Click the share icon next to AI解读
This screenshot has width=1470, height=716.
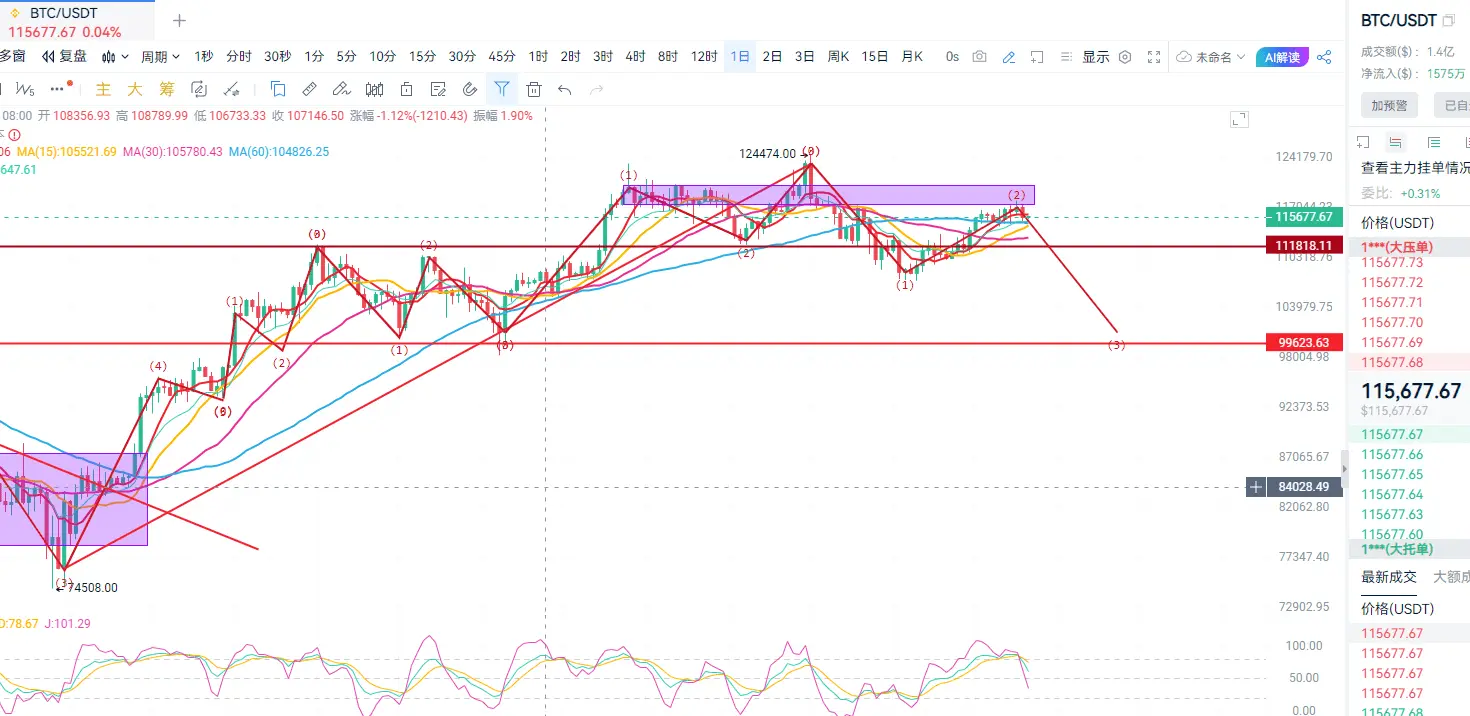click(x=1324, y=57)
